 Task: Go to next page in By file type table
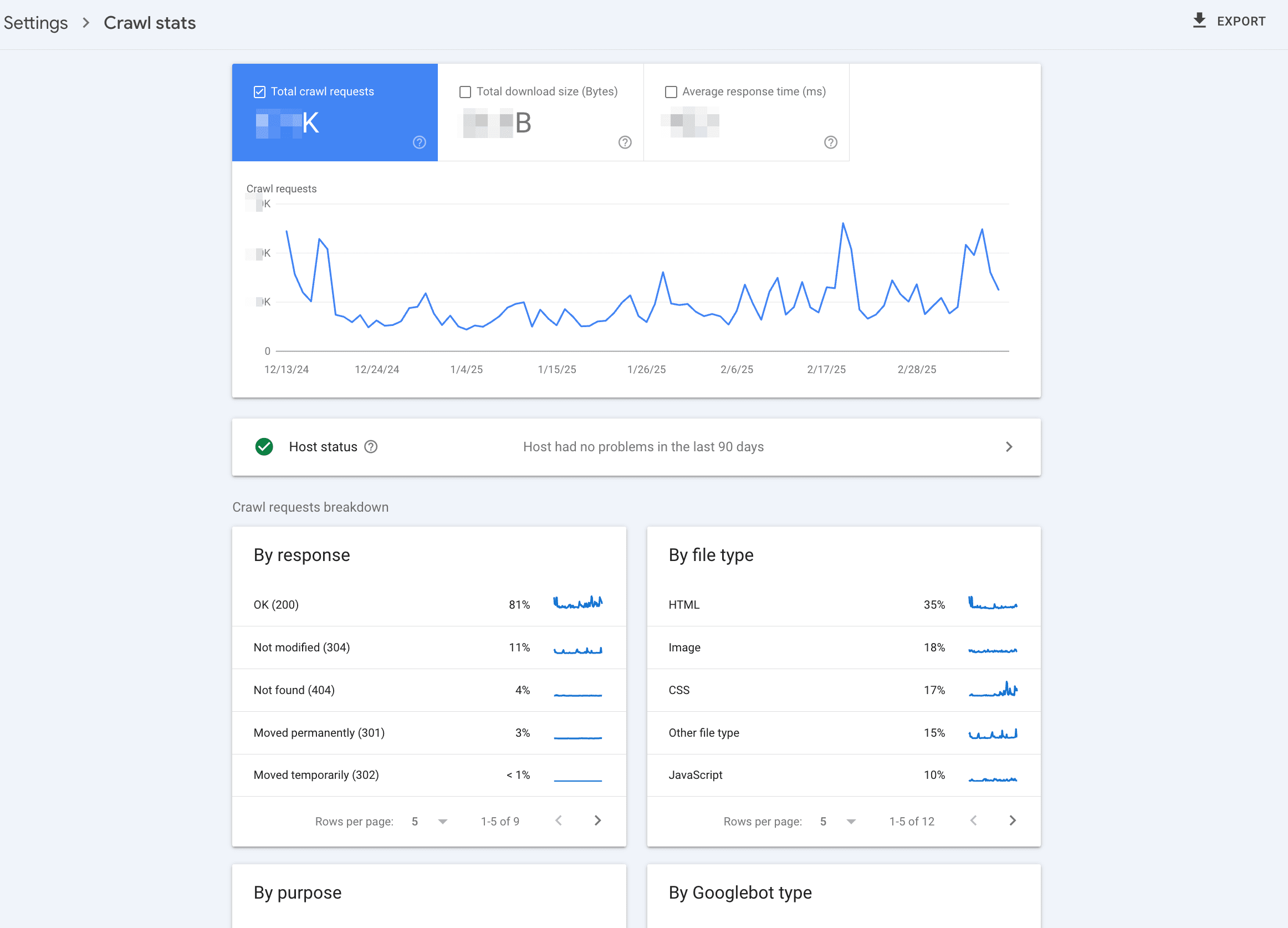click(x=1012, y=820)
